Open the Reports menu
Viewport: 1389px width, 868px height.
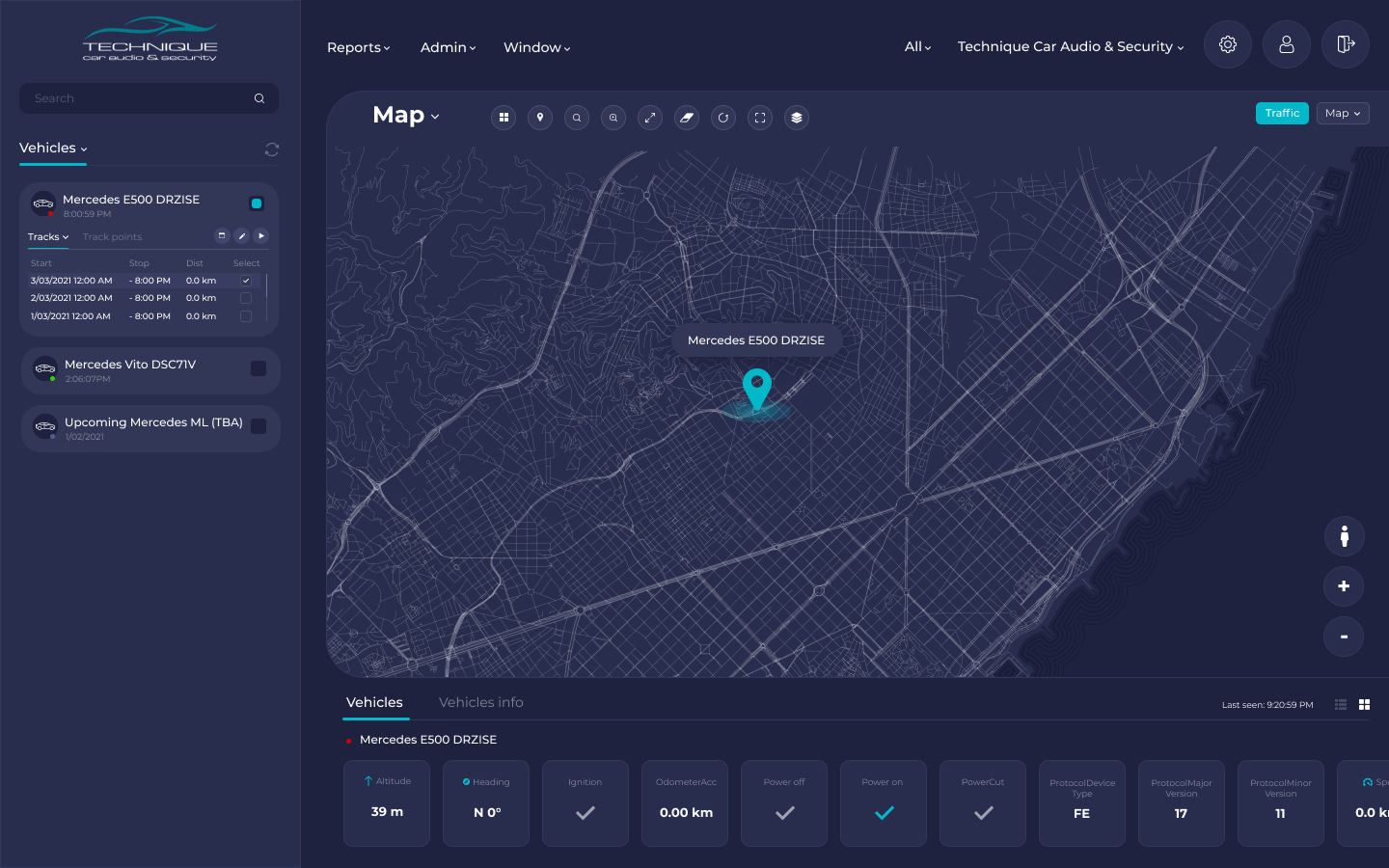358,47
